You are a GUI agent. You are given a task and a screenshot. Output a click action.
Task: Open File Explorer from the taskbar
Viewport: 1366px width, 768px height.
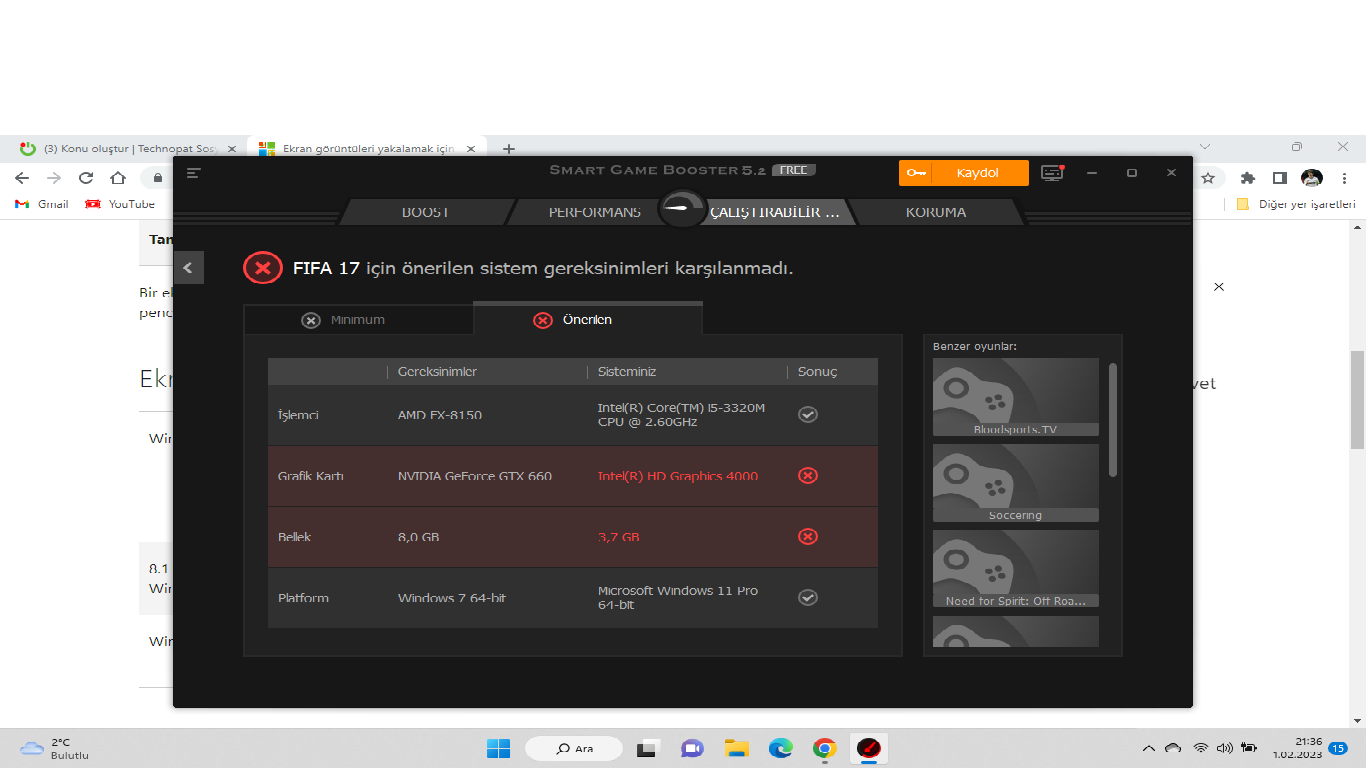737,748
